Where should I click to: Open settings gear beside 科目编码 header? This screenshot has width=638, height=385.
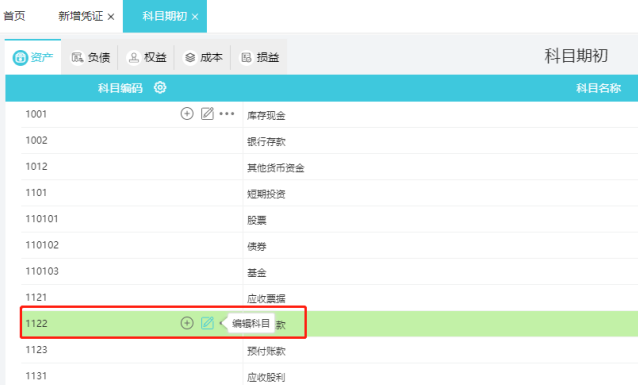(160, 88)
